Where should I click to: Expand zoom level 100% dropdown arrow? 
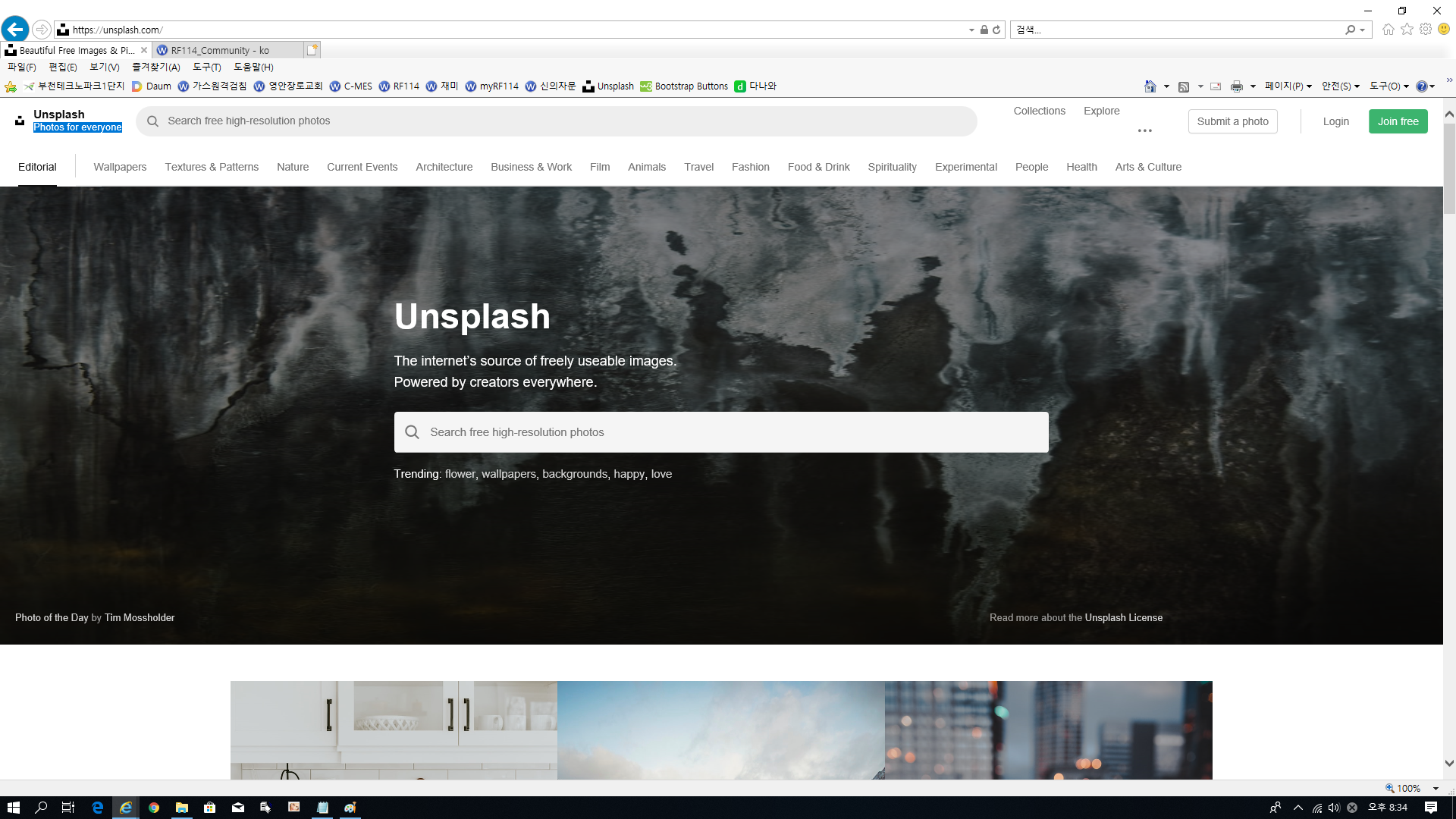pyautogui.click(x=1436, y=789)
